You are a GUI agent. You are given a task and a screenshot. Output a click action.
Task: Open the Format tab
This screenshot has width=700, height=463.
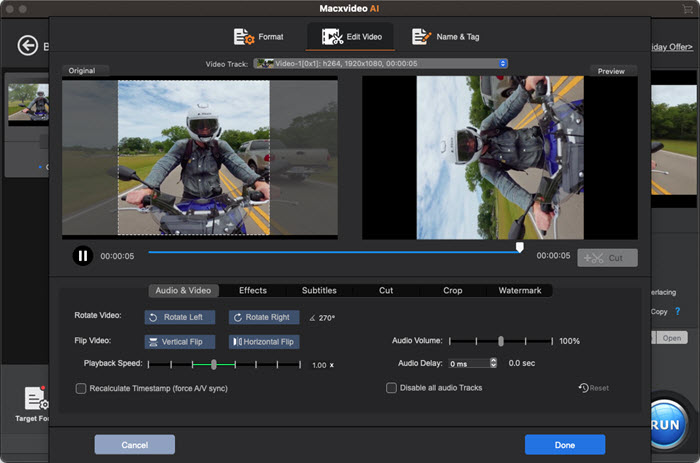(x=258, y=37)
